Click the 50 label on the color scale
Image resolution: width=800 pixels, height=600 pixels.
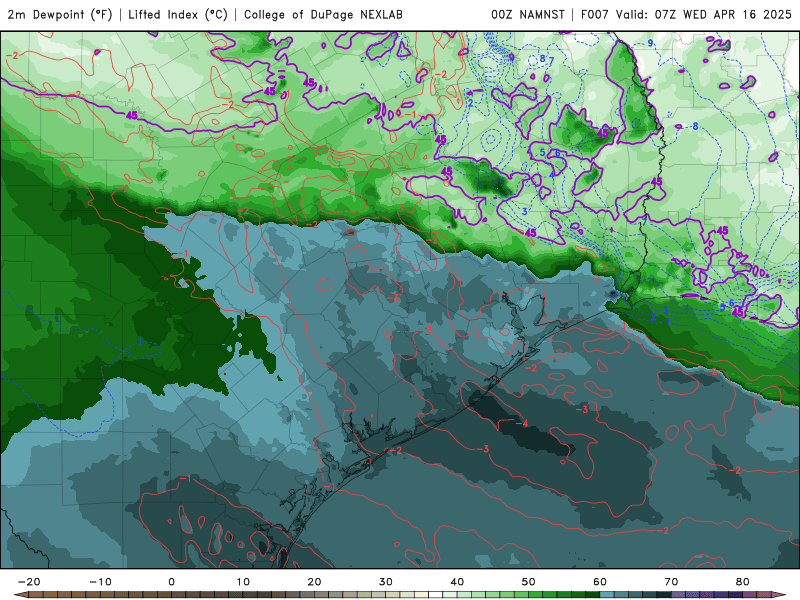[x=529, y=582]
